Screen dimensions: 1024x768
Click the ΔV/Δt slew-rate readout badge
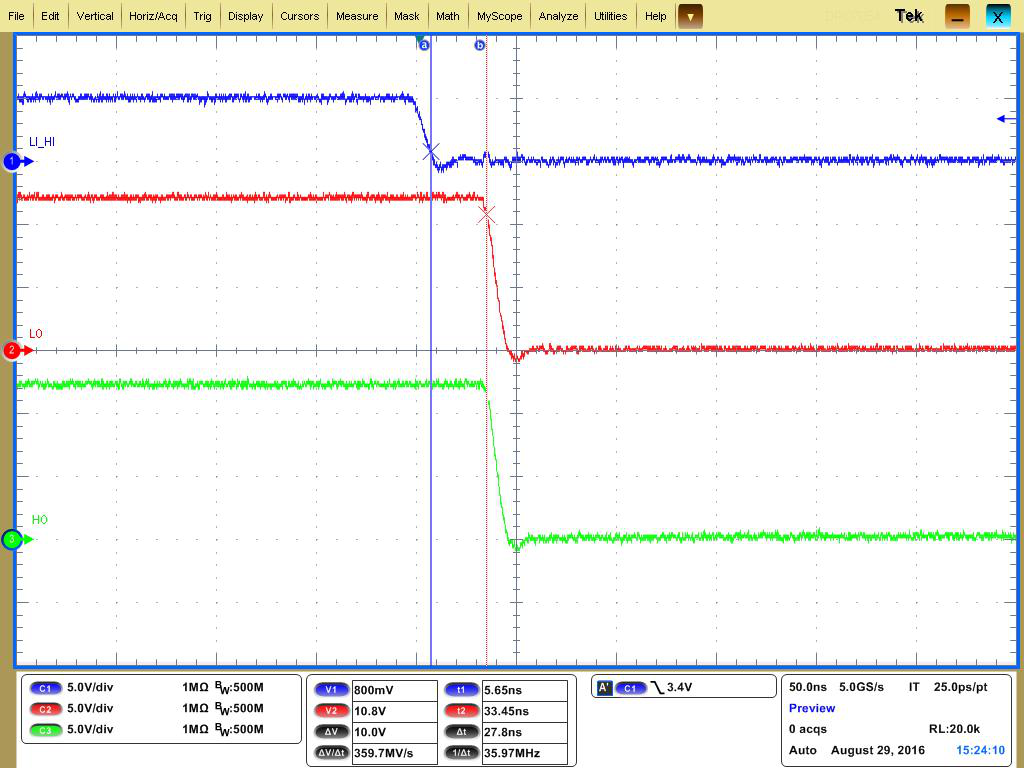coord(330,752)
